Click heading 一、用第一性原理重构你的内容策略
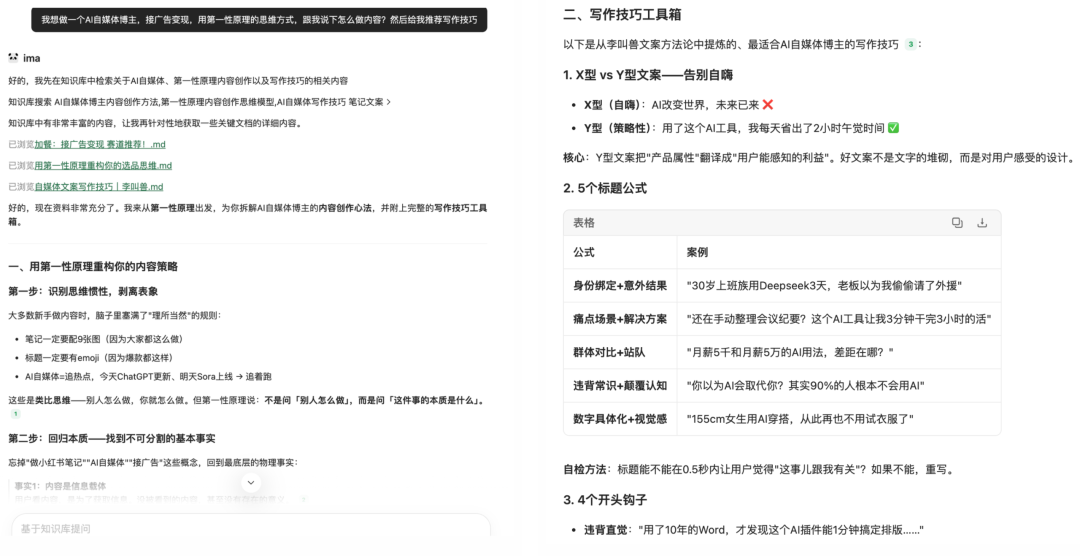The width and height of the screenshot is (1080, 556). (93, 267)
